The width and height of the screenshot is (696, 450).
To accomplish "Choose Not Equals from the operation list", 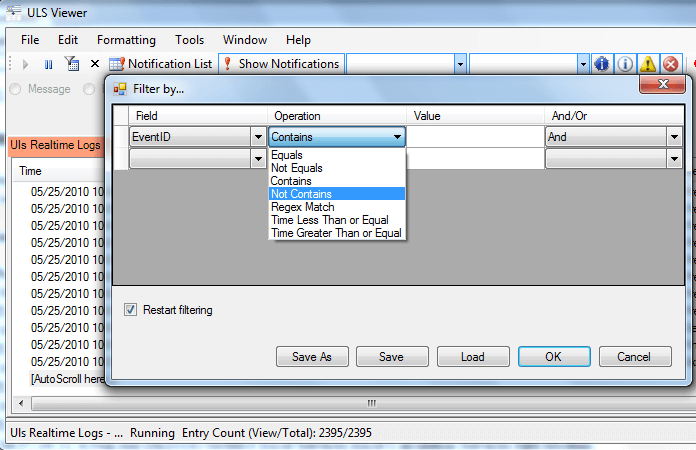I will coord(337,168).
